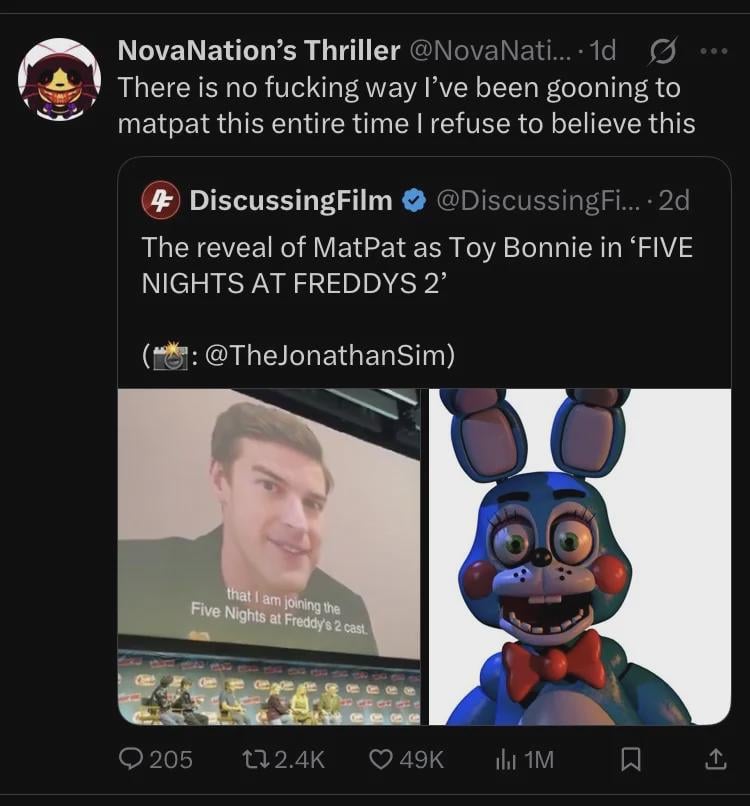Bookmark this post
The height and width of the screenshot is (806, 750).
630,760
